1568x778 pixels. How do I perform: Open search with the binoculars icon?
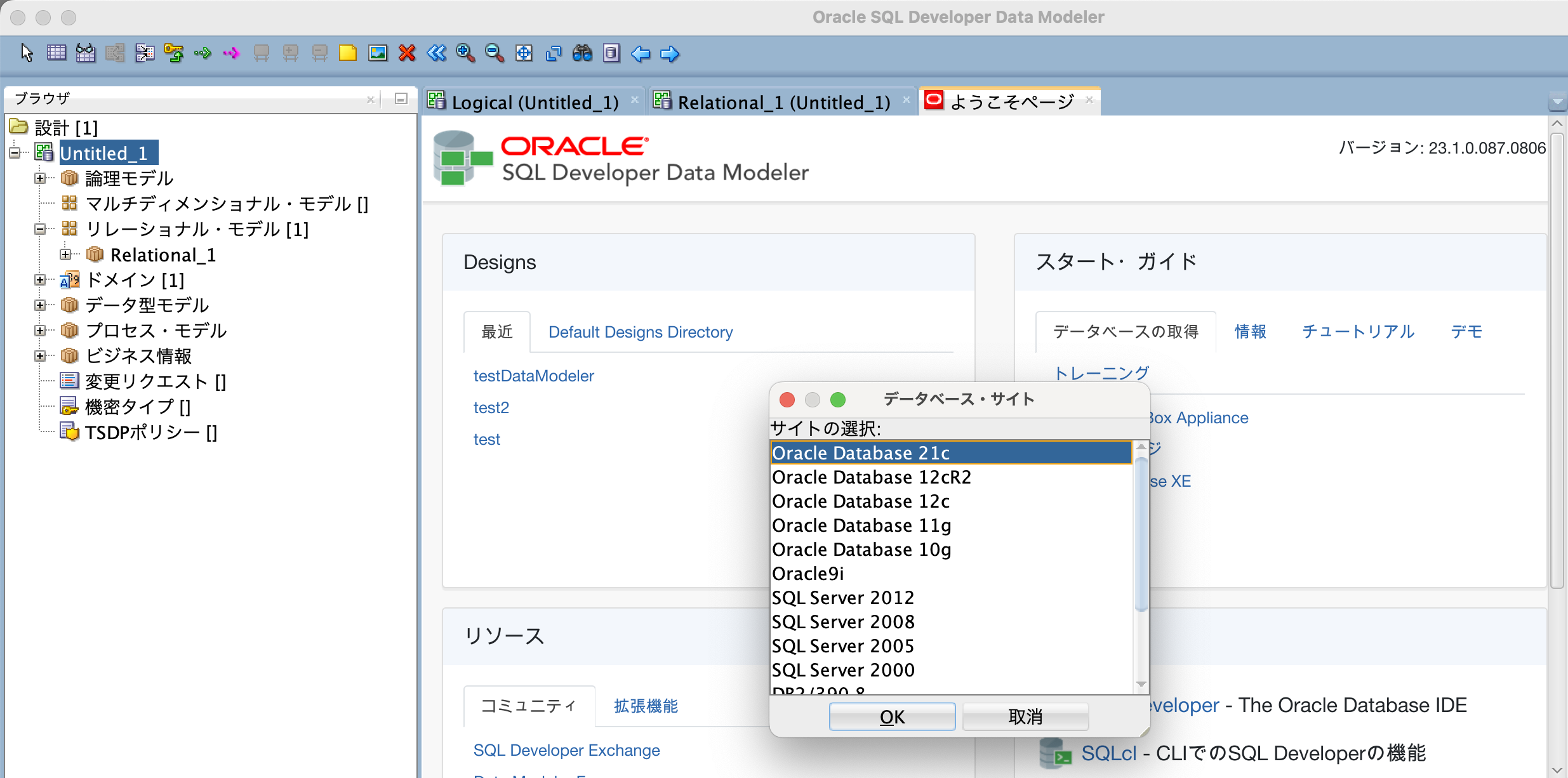coord(583,54)
